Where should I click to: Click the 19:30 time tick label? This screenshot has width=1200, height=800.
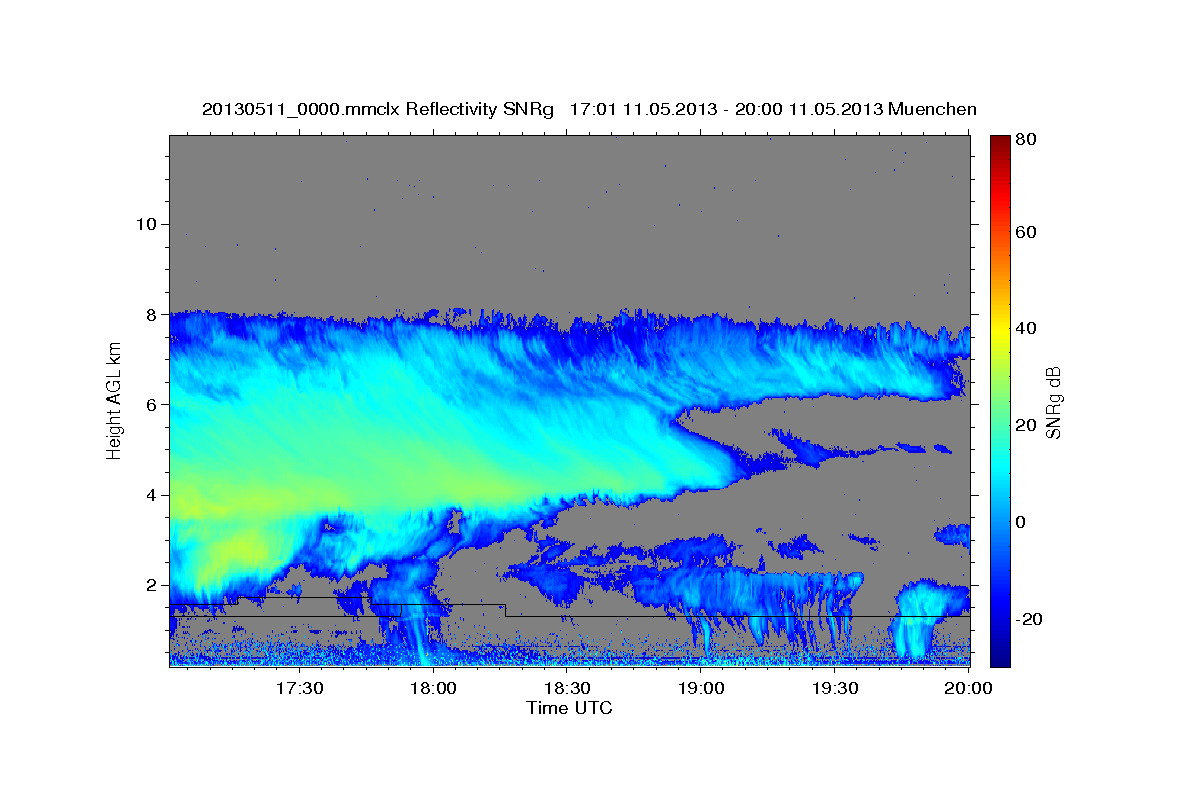pos(836,688)
